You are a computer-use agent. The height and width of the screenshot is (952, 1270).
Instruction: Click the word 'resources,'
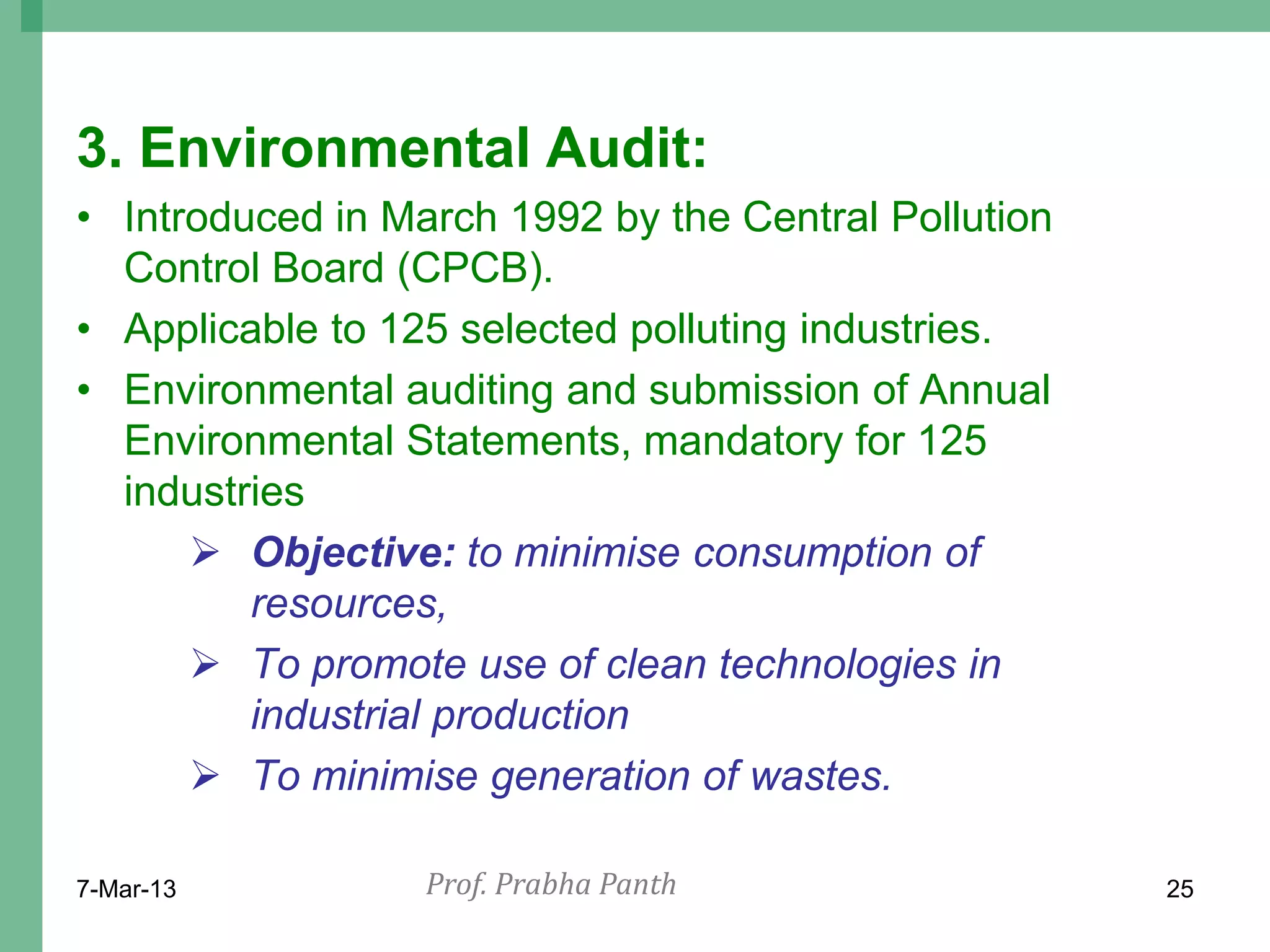tap(349, 604)
